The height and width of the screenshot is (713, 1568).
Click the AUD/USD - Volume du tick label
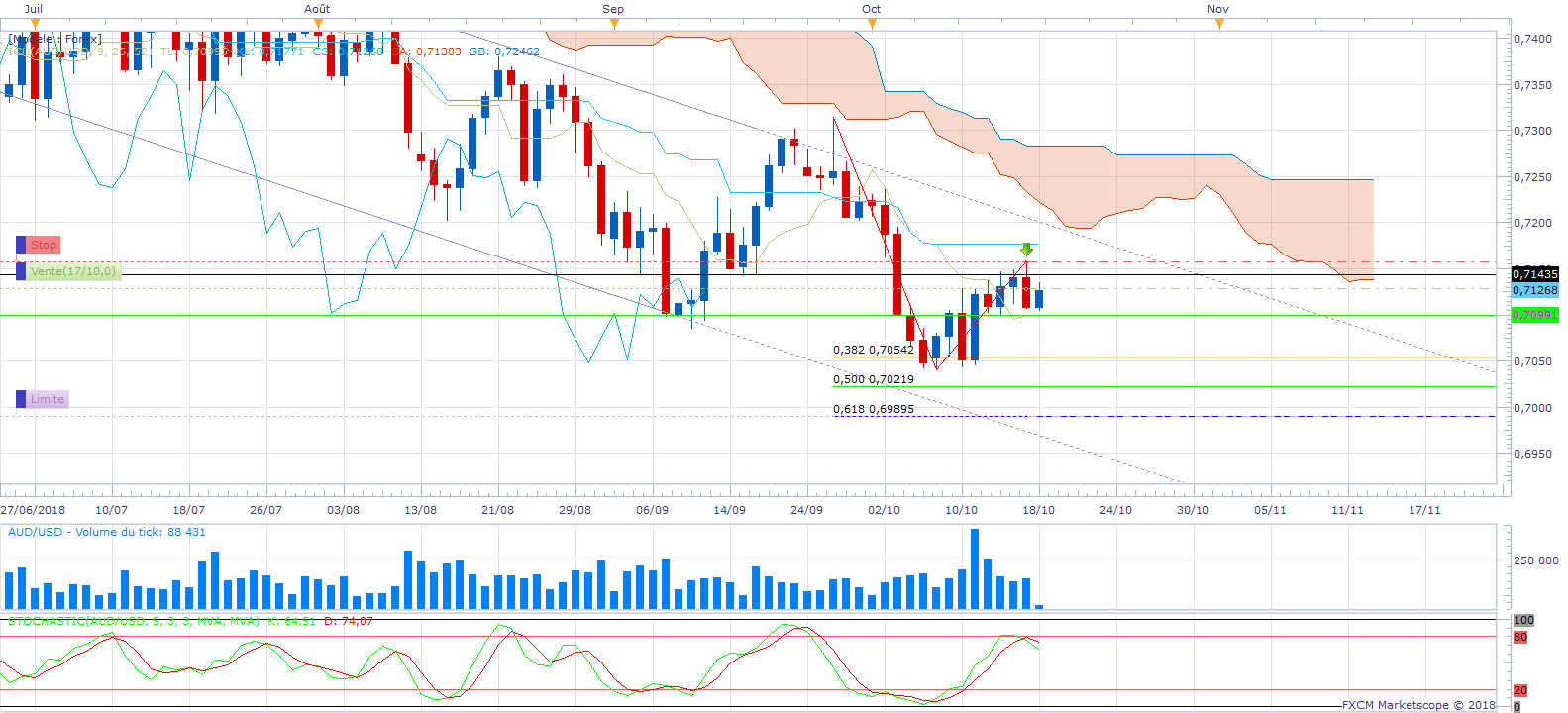(x=107, y=532)
